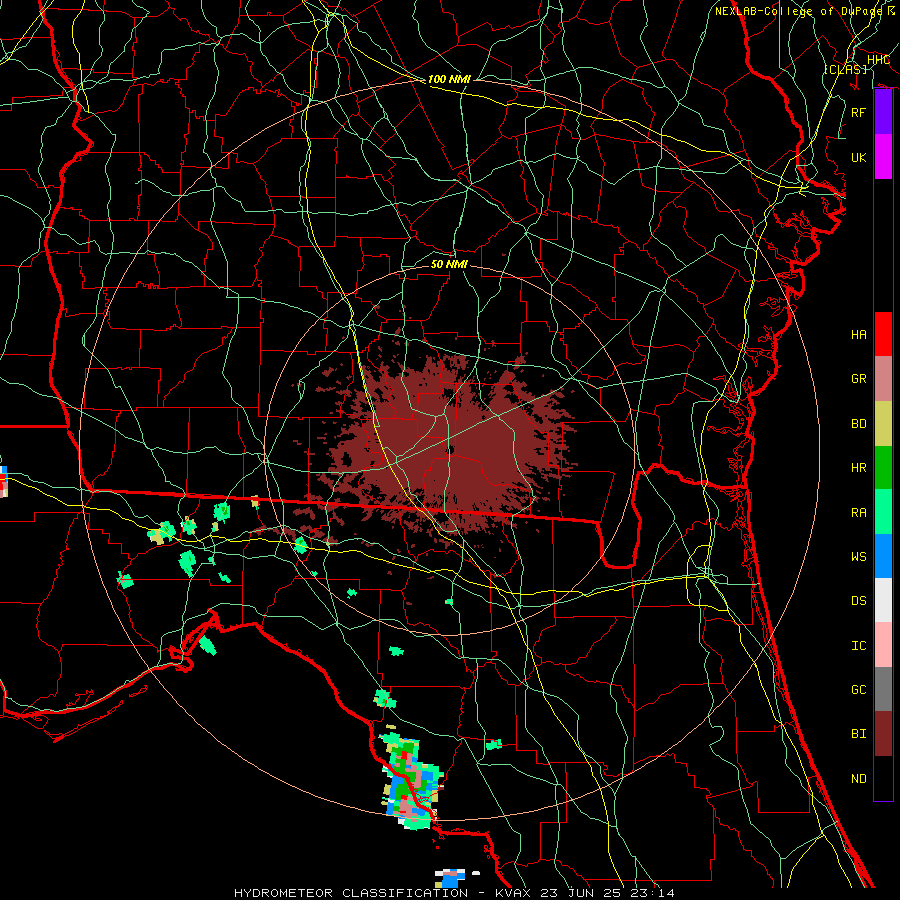Click the RA legend label

pos(859,512)
